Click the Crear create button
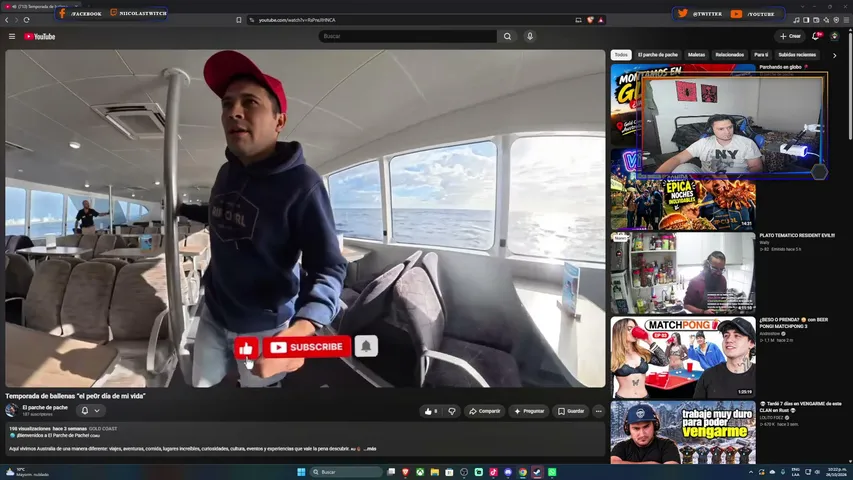Image resolution: width=853 pixels, height=480 pixels. coord(790,36)
